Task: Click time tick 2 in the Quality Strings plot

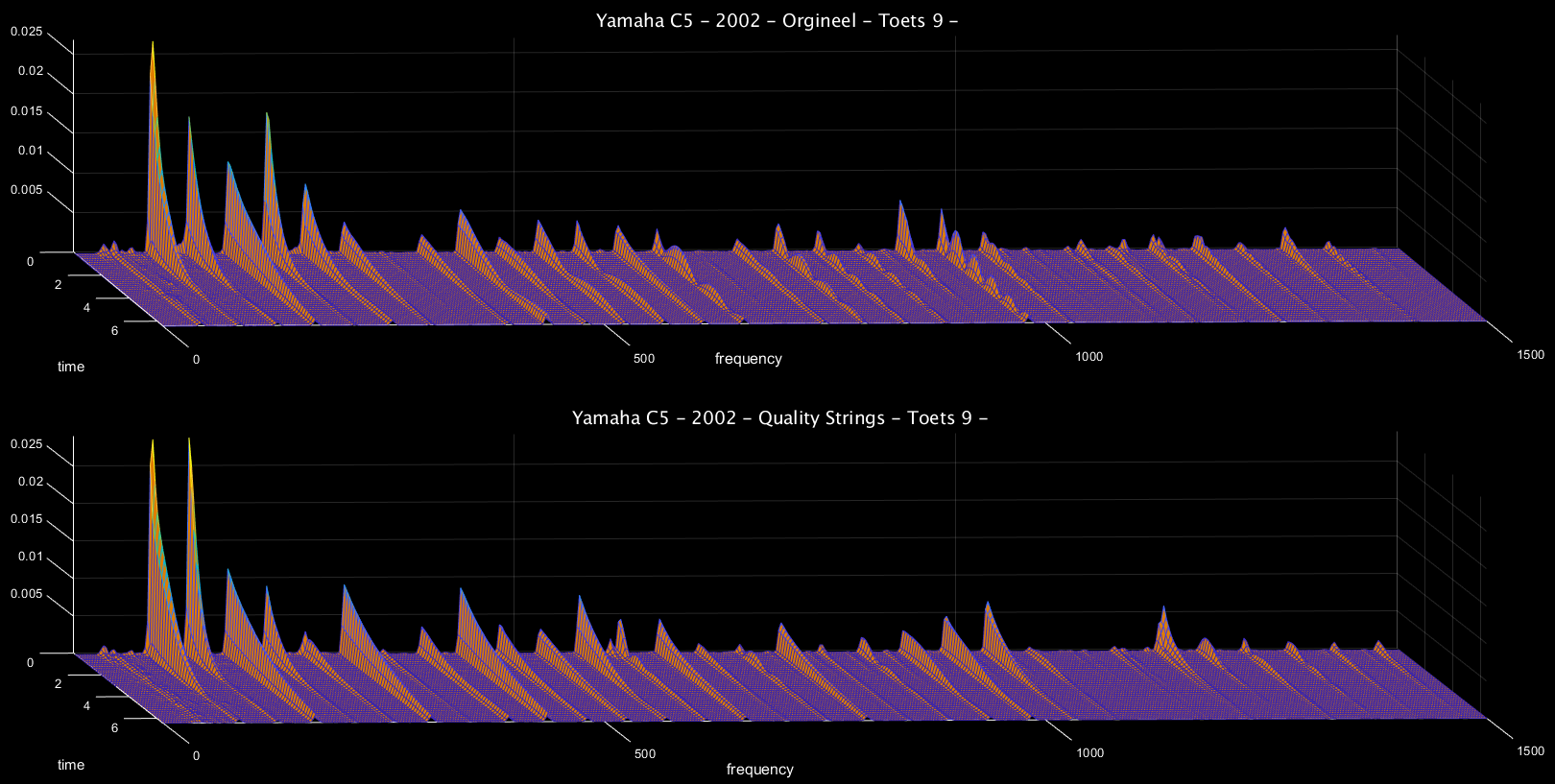Action: (59, 684)
